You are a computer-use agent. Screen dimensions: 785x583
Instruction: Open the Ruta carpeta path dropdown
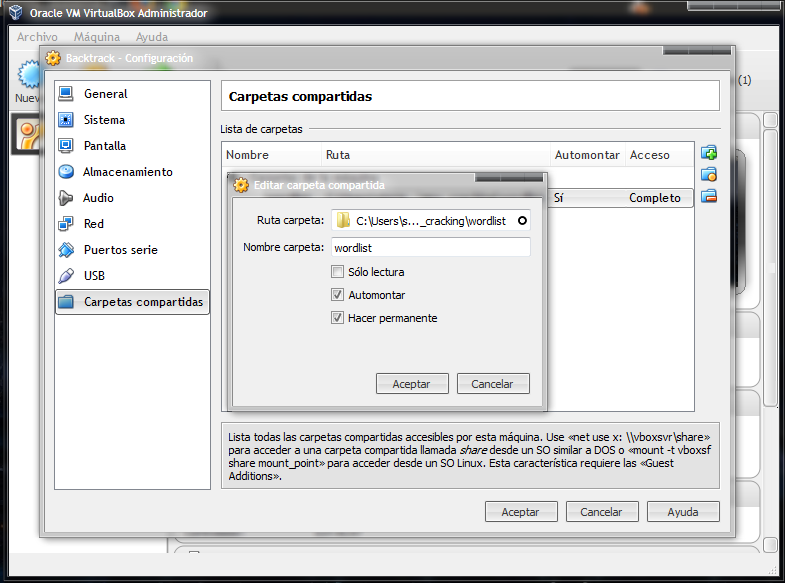click(522, 221)
